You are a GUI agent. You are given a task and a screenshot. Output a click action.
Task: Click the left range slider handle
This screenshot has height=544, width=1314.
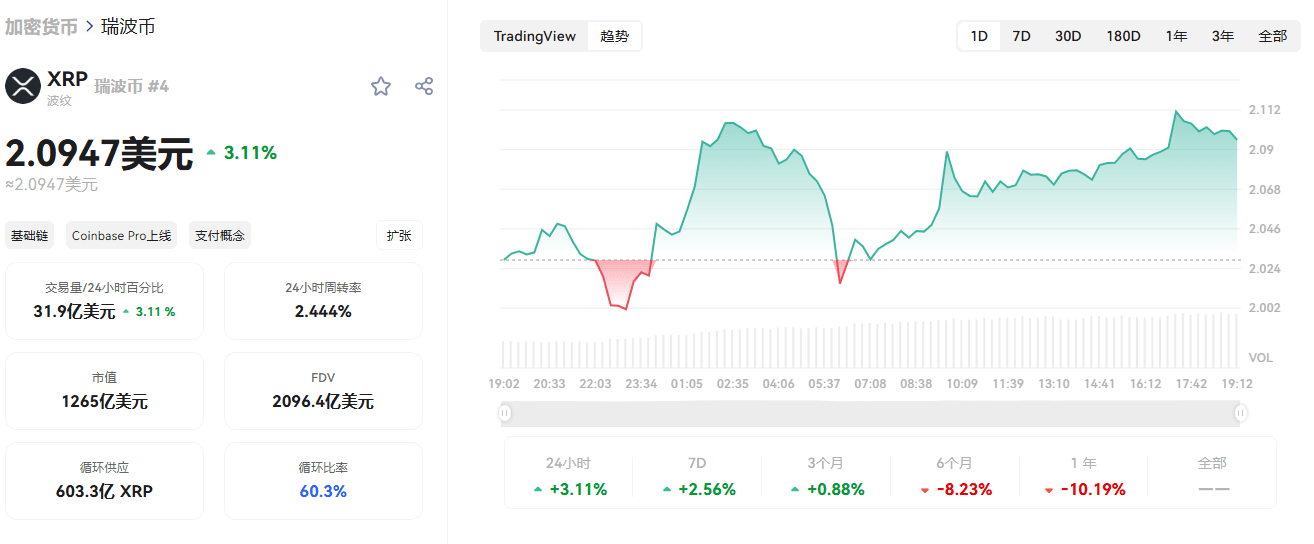505,412
